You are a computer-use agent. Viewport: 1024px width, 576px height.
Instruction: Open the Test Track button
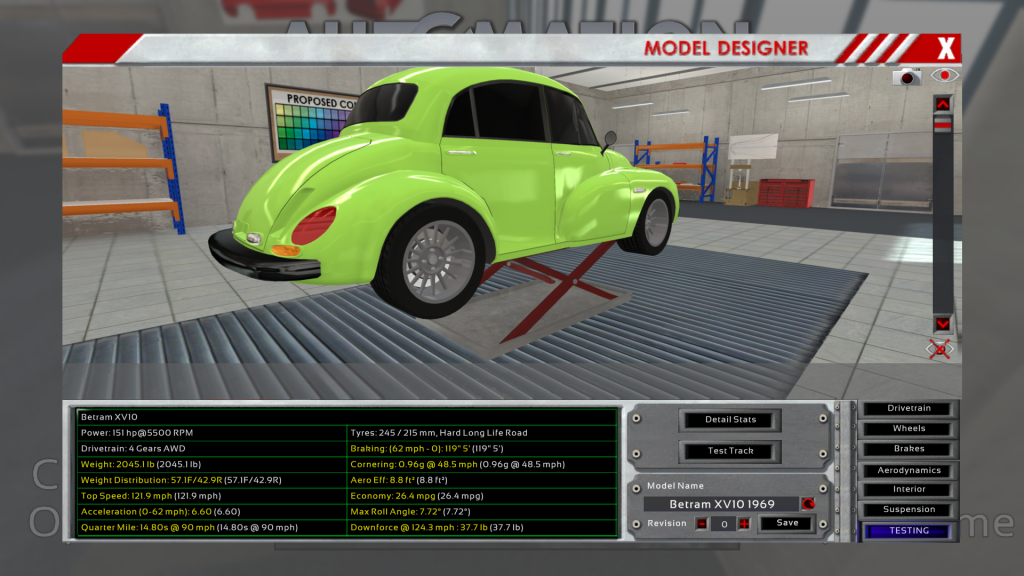coord(730,451)
